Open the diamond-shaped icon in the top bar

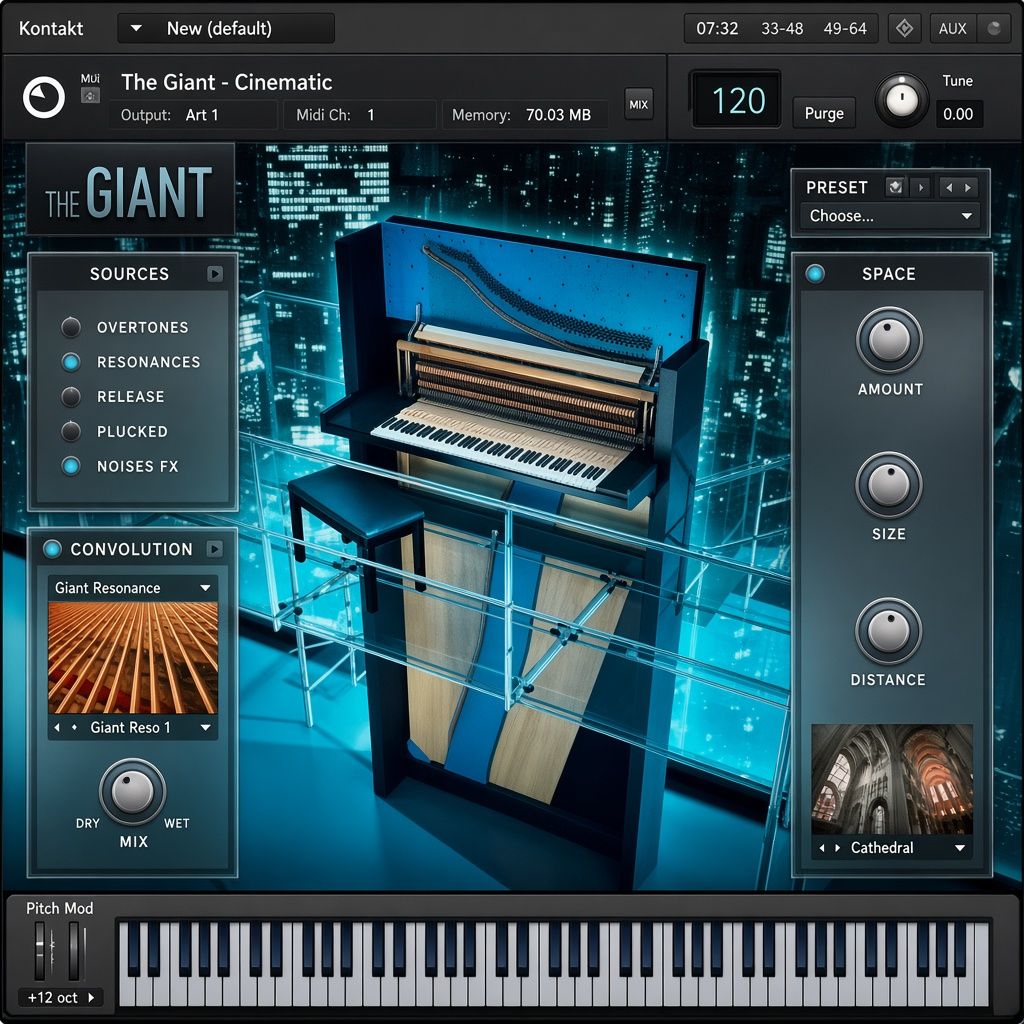pyautogui.click(x=904, y=28)
